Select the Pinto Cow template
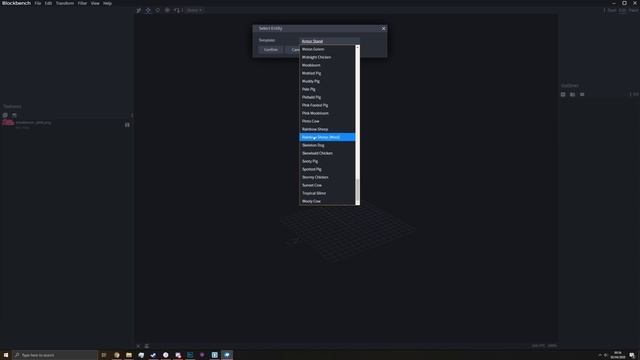Viewport: 640px width, 360px height. [327, 121]
